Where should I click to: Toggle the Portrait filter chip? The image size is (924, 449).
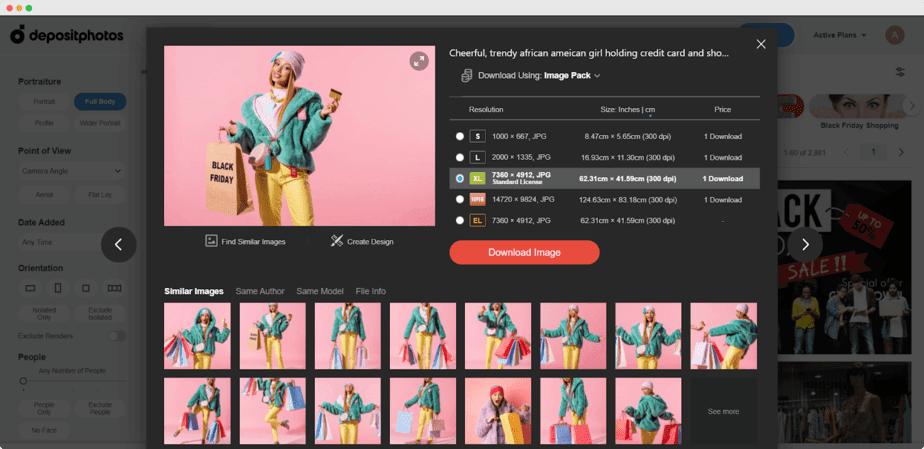tap(44, 101)
